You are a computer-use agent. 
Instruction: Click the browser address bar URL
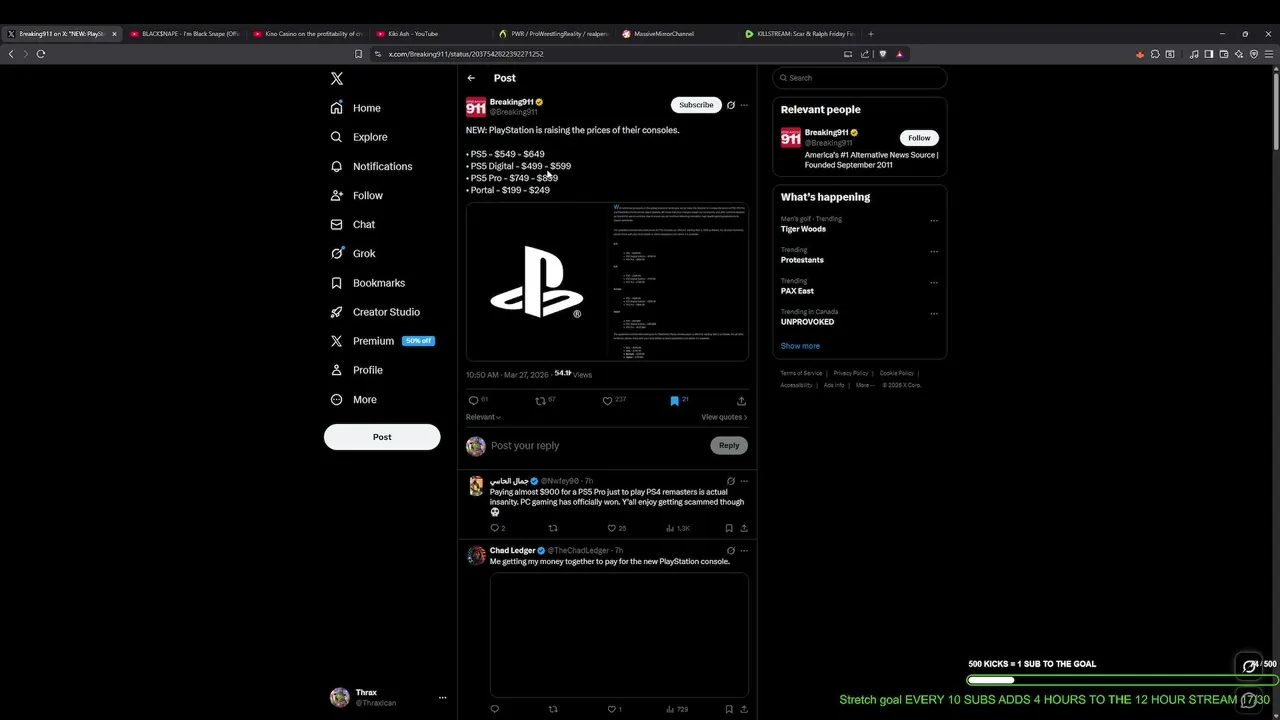(466, 54)
